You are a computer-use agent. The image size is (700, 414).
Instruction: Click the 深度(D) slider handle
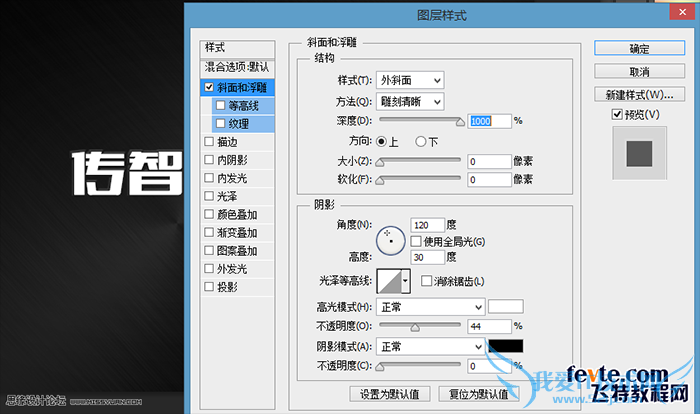460,121
